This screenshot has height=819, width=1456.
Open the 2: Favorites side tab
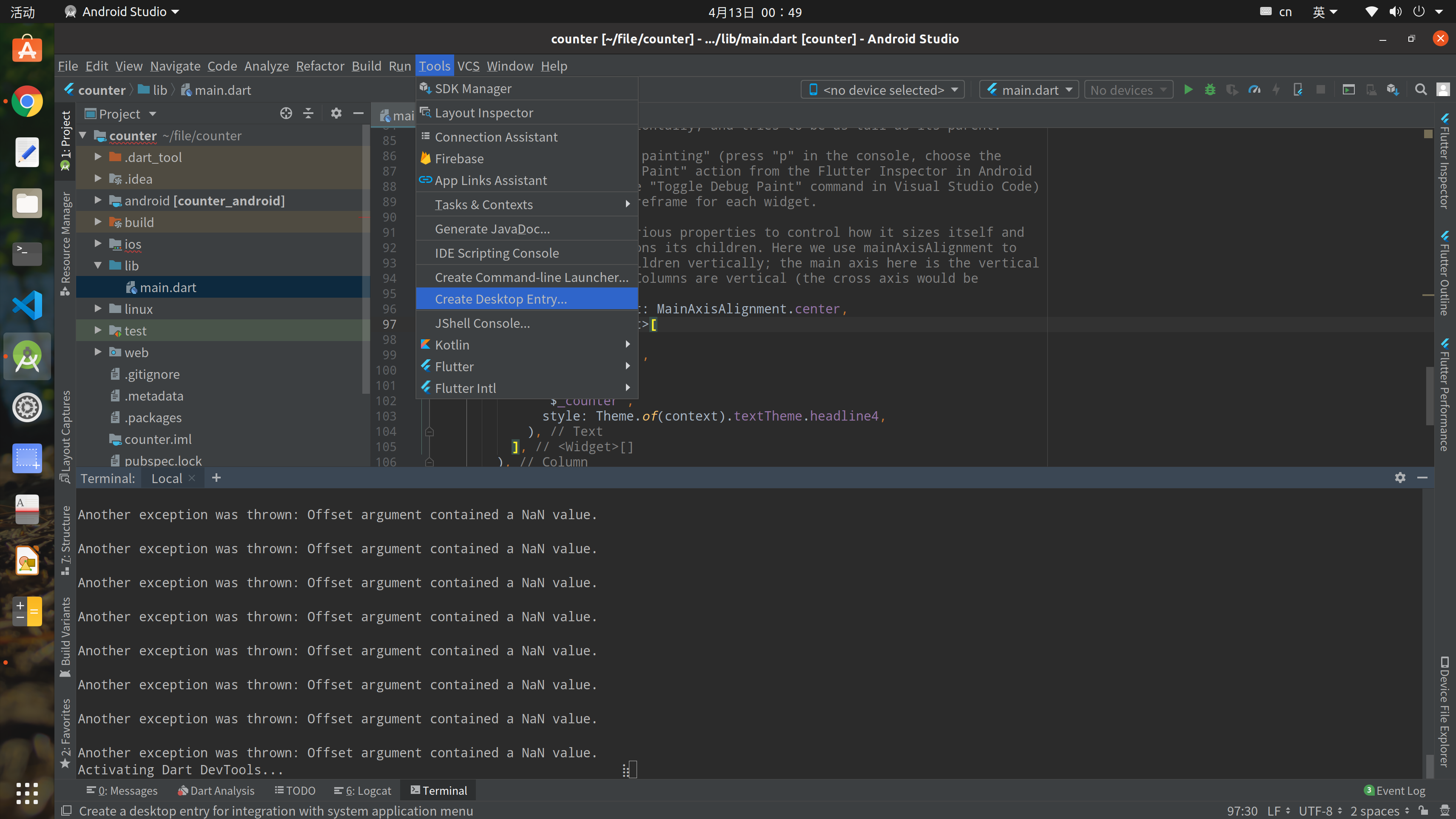click(65, 734)
